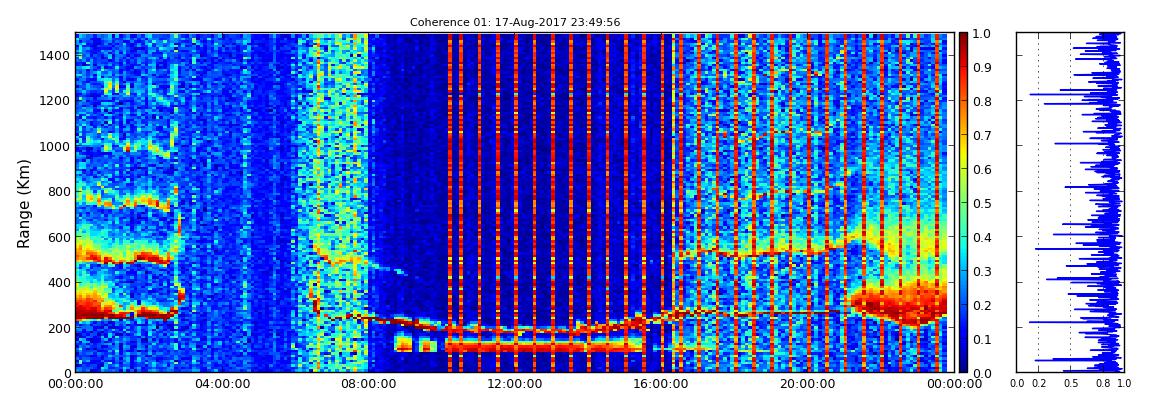The width and height of the screenshot is (1150, 407).
Task: Click the 800 tick label on the range axis
Action: tap(59, 191)
